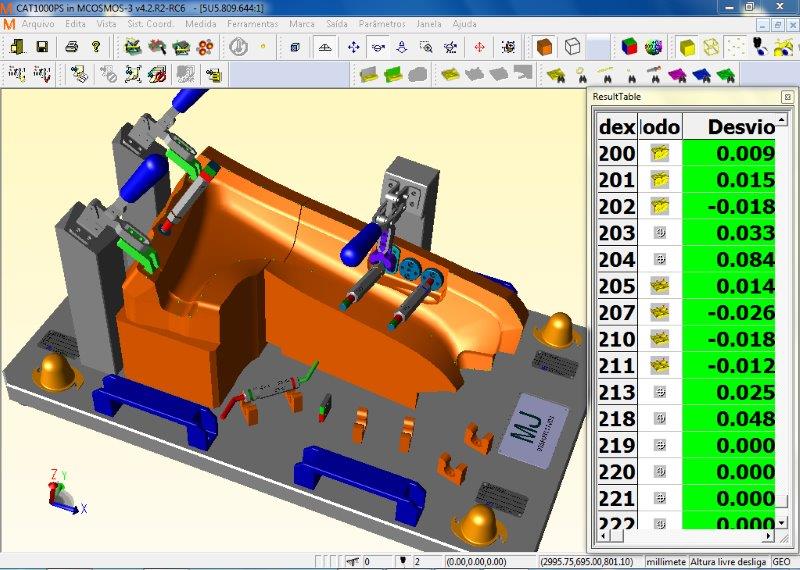Click the magenta surface binoculars icon
The image size is (800, 570).
click(x=678, y=76)
